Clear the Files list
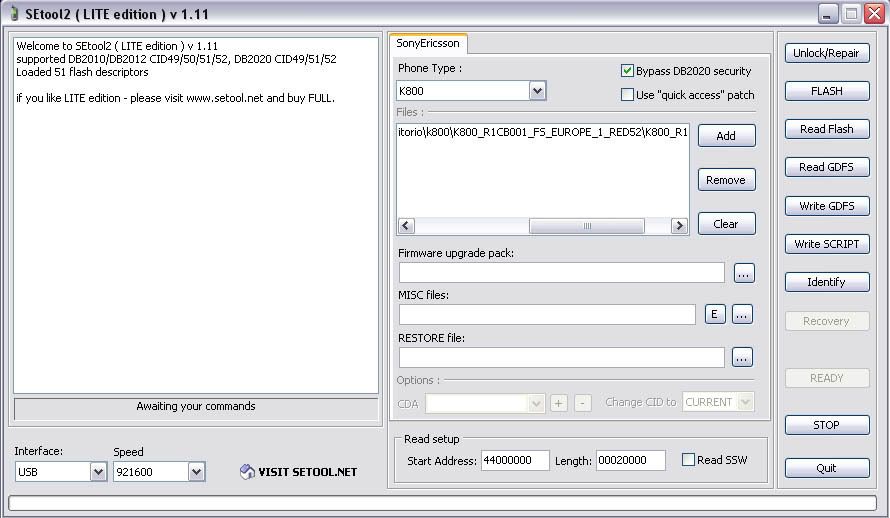The image size is (890, 518). (727, 224)
